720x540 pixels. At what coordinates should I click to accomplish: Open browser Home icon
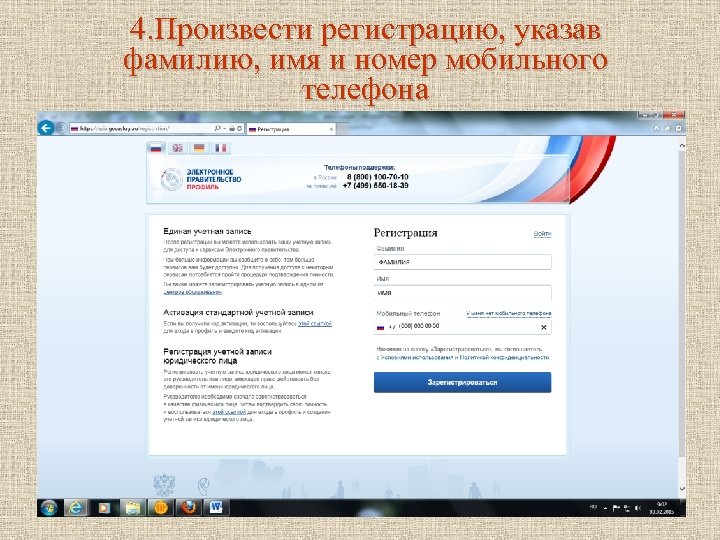(x=656, y=129)
